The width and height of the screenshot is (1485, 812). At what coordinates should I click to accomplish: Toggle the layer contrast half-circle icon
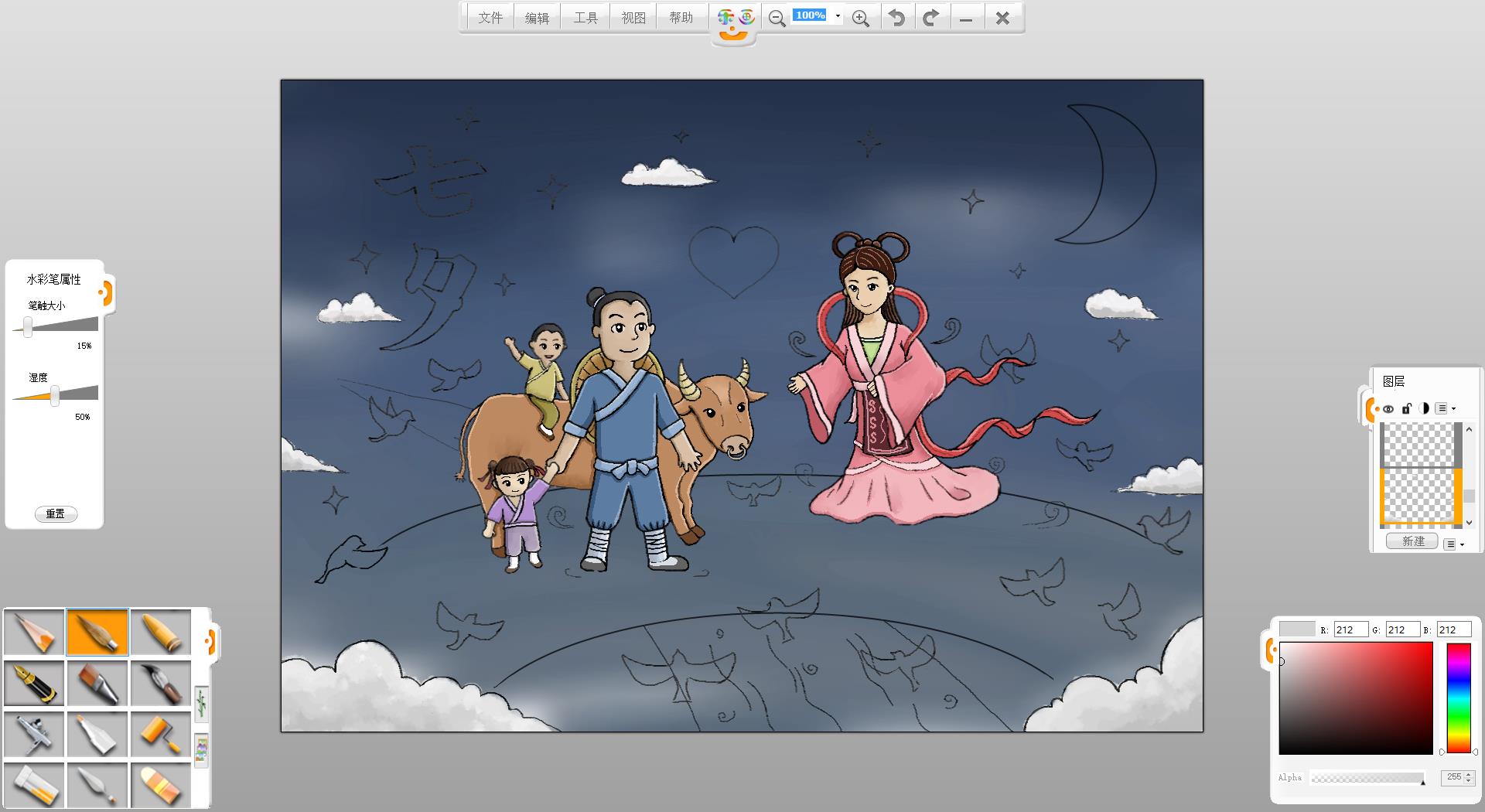pyautogui.click(x=1424, y=408)
